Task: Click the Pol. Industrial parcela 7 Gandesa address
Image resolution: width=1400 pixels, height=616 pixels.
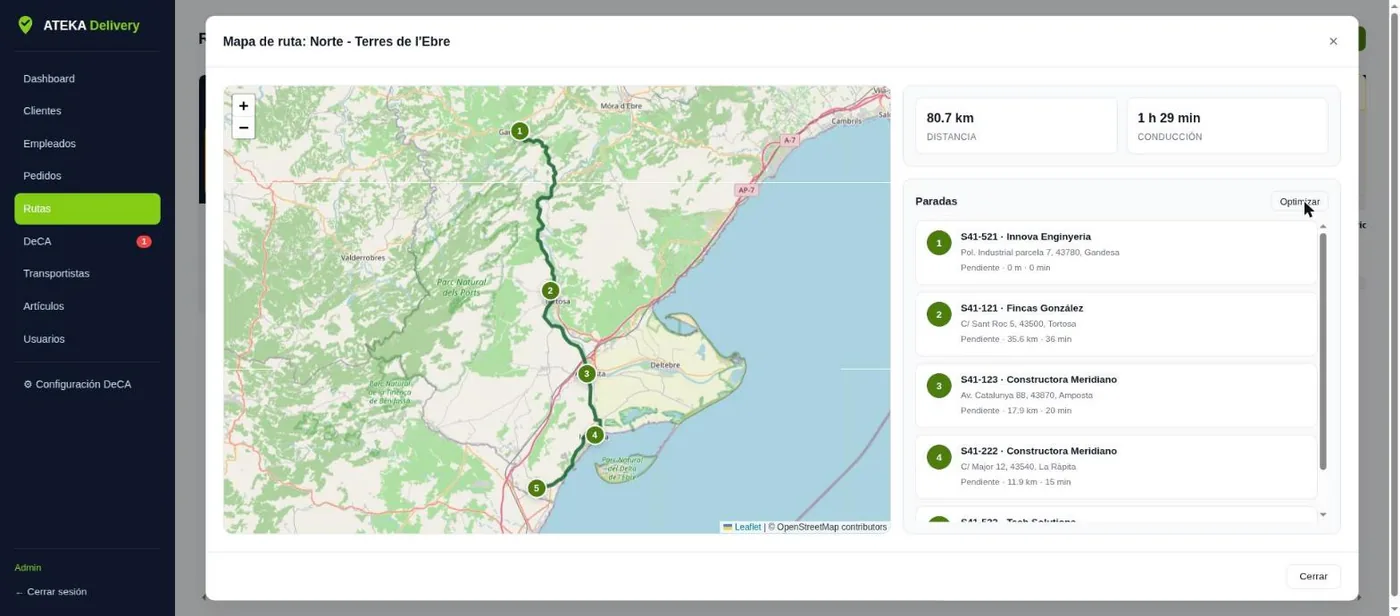Action: (1040, 253)
